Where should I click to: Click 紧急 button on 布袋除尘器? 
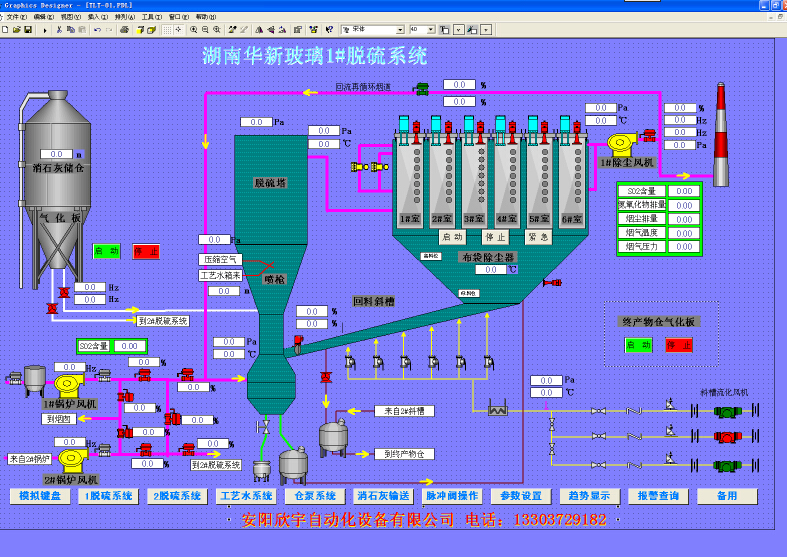539,236
